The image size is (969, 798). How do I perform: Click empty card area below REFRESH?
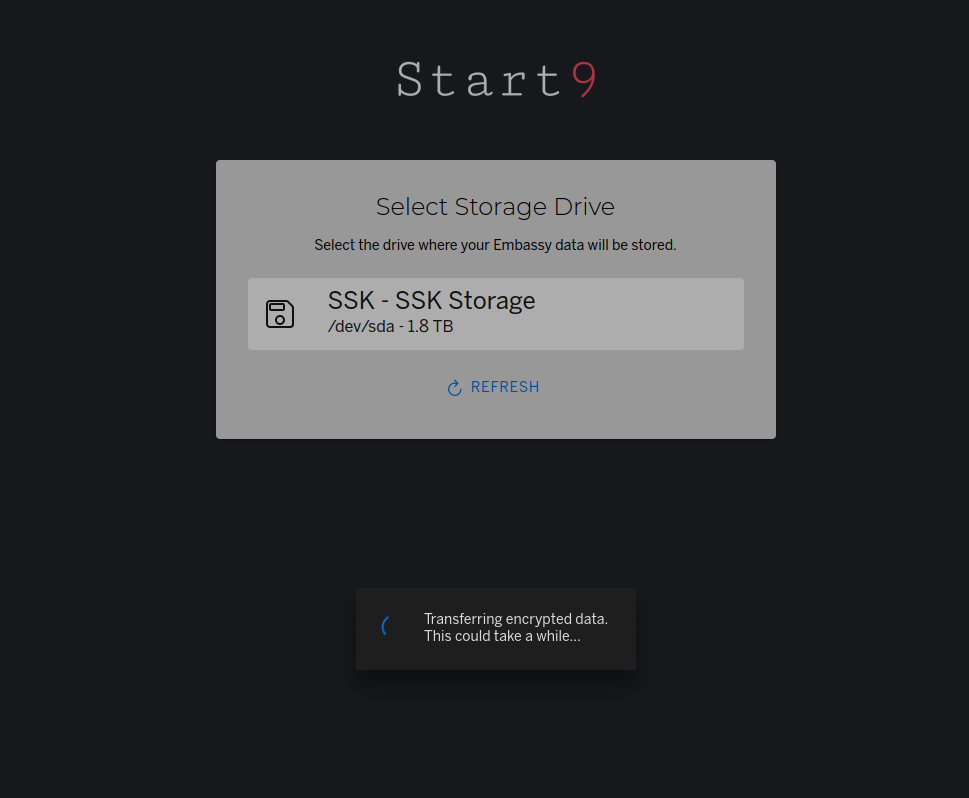tap(495, 418)
